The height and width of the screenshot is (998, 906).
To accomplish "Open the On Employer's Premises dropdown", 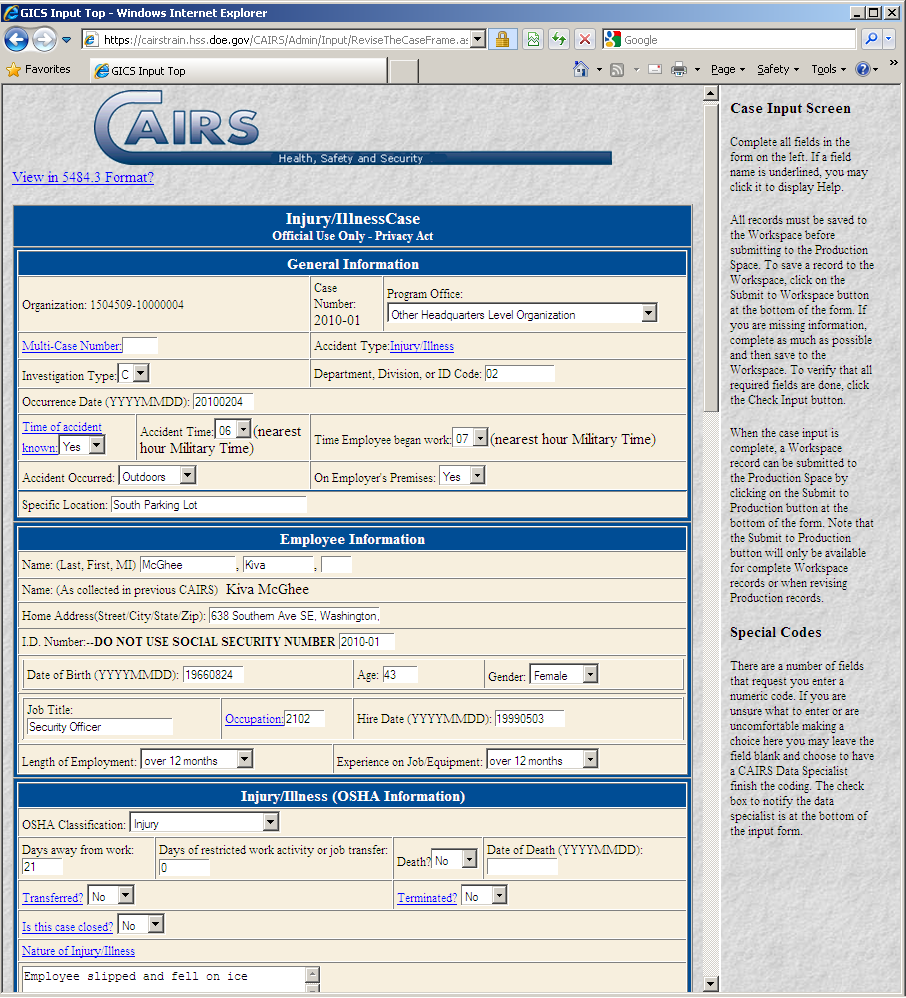I will tap(478, 475).
